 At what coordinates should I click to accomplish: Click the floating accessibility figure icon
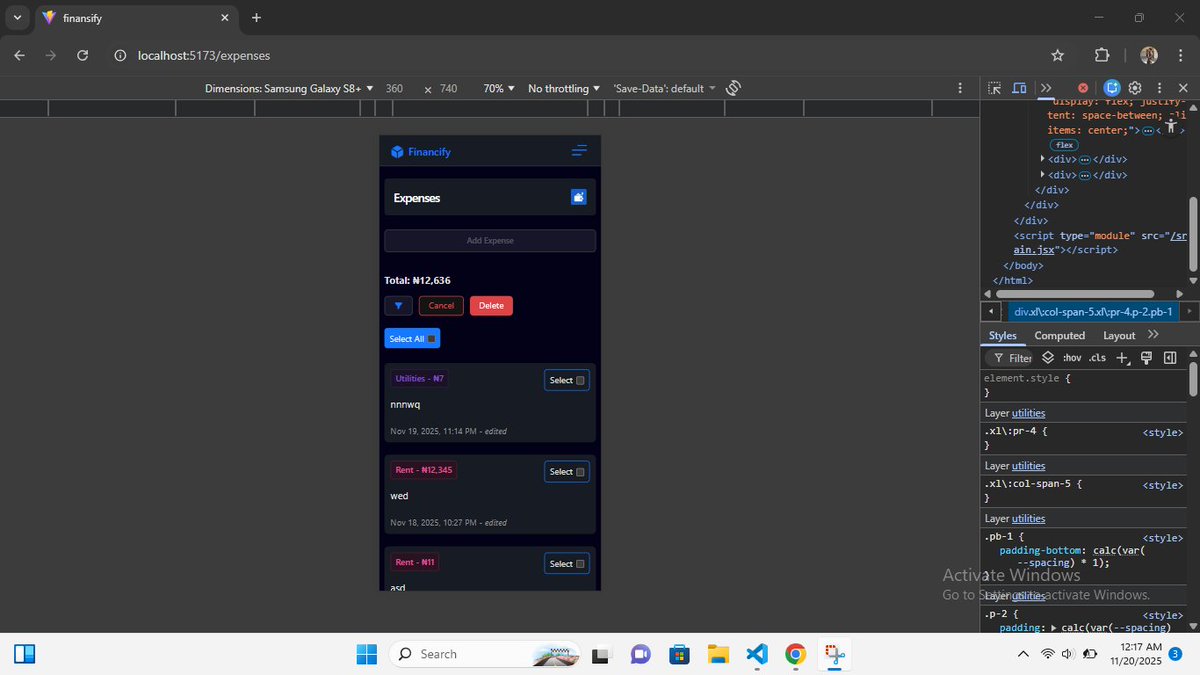pyautogui.click(x=1171, y=128)
